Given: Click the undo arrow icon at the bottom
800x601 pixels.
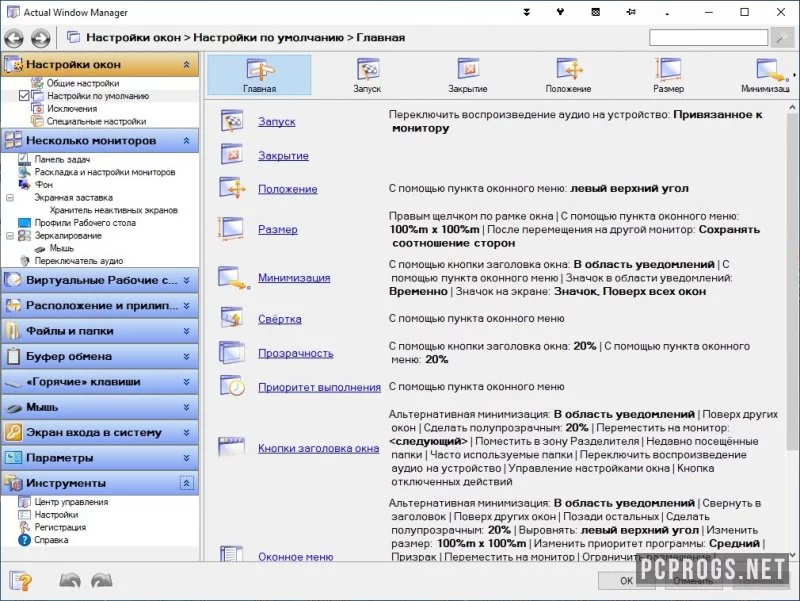Looking at the screenshot, I should 70,580.
